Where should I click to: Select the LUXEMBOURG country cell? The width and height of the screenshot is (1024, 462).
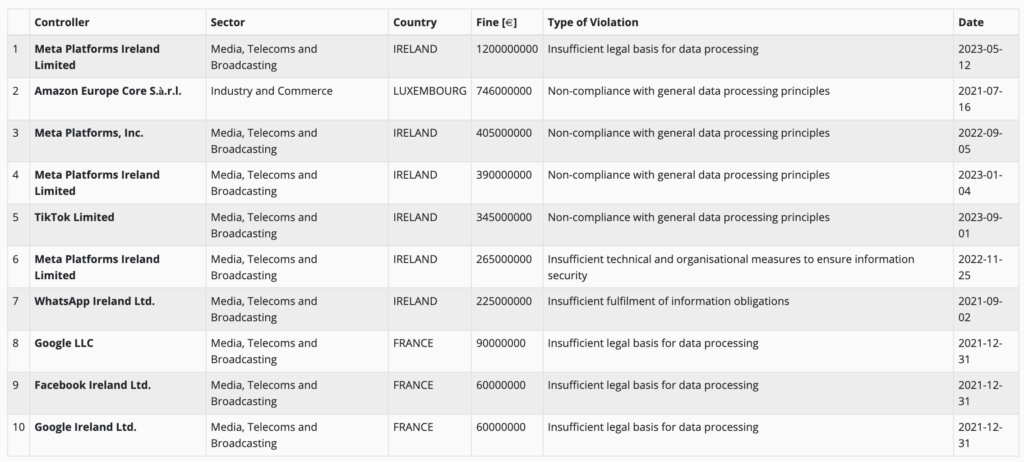[x=430, y=91]
